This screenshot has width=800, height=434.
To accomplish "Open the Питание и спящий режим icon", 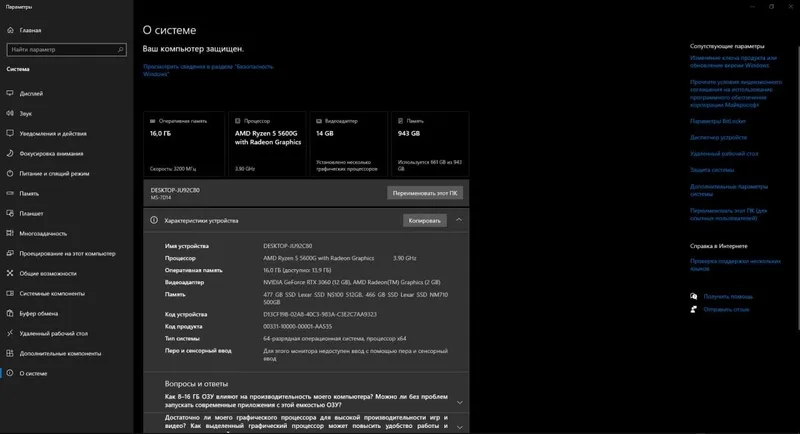I will (10, 173).
